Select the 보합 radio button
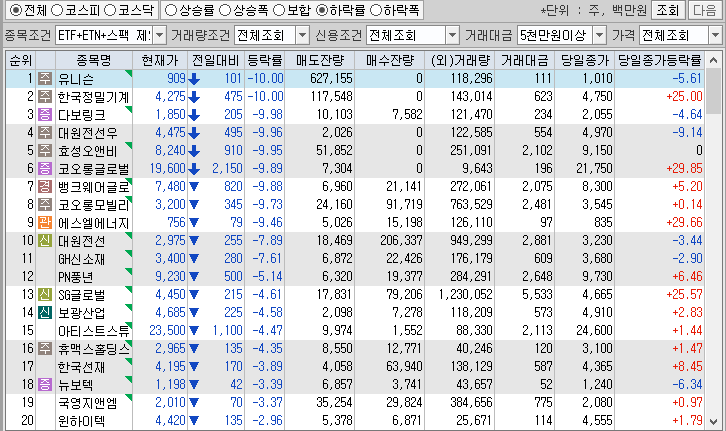The image size is (726, 431). click(279, 10)
